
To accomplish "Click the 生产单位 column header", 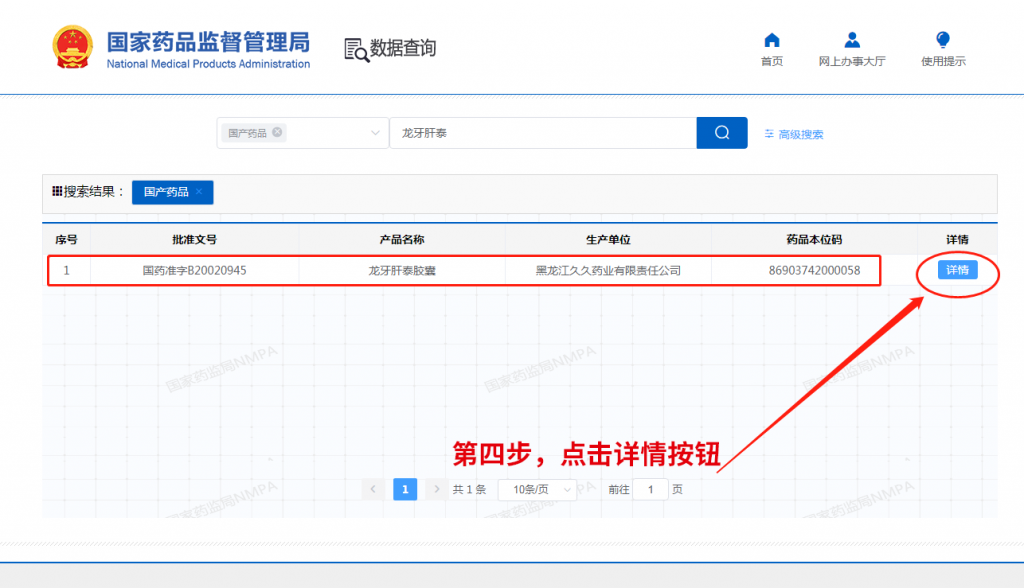I will click(608, 240).
